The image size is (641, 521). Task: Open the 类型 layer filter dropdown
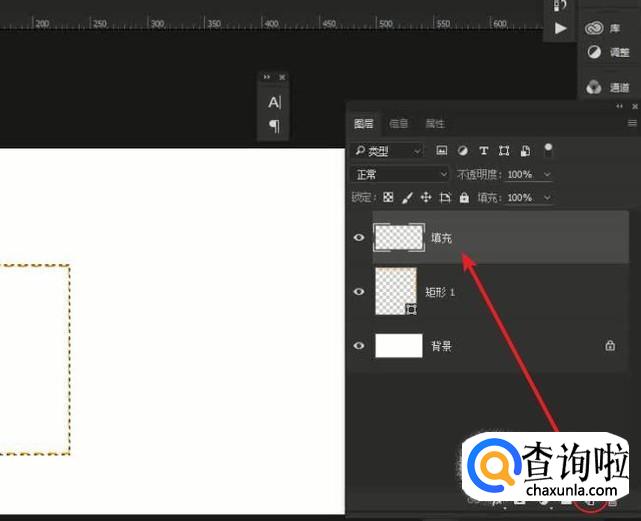click(387, 151)
